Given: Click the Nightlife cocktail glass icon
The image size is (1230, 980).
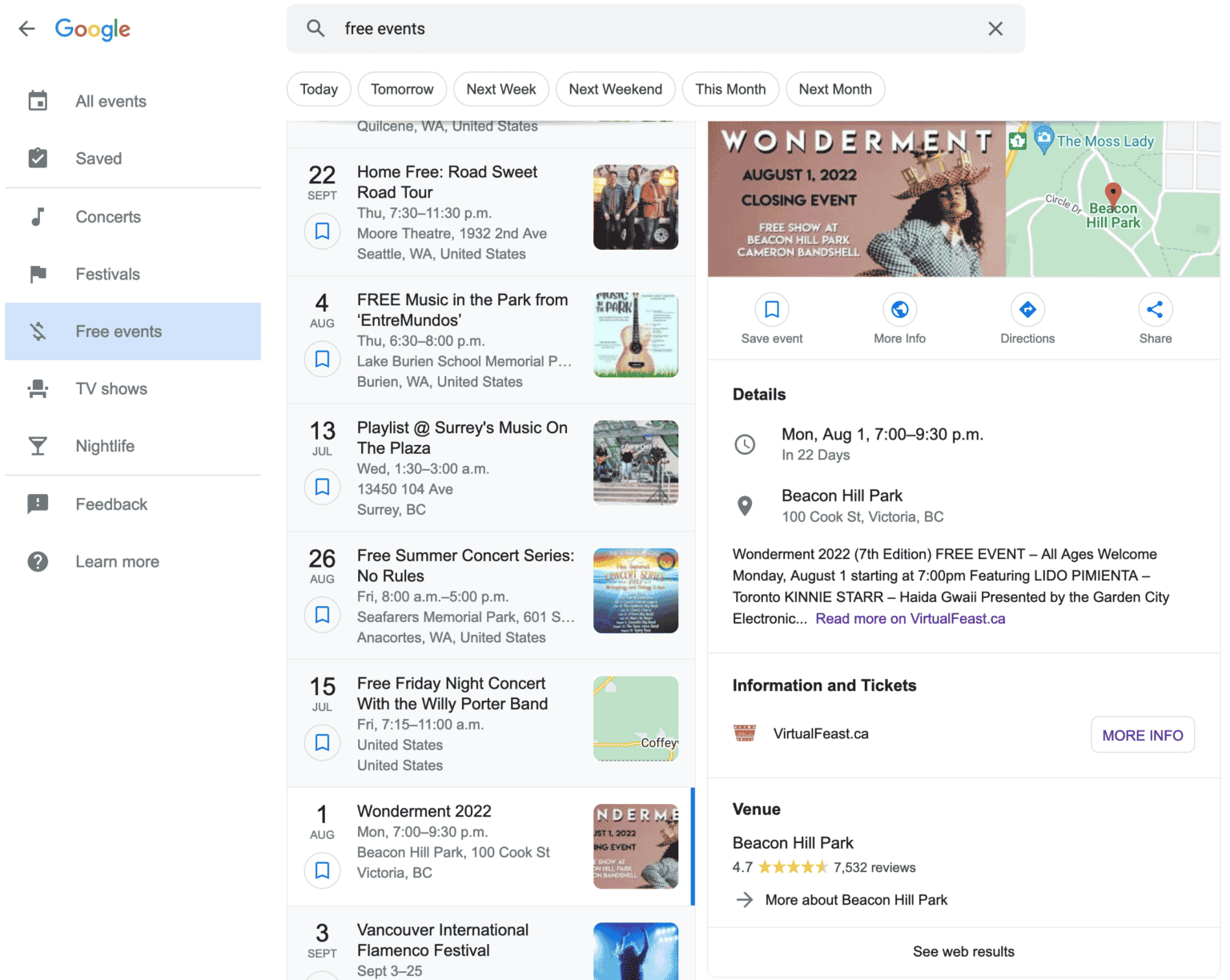Looking at the screenshot, I should click(38, 446).
